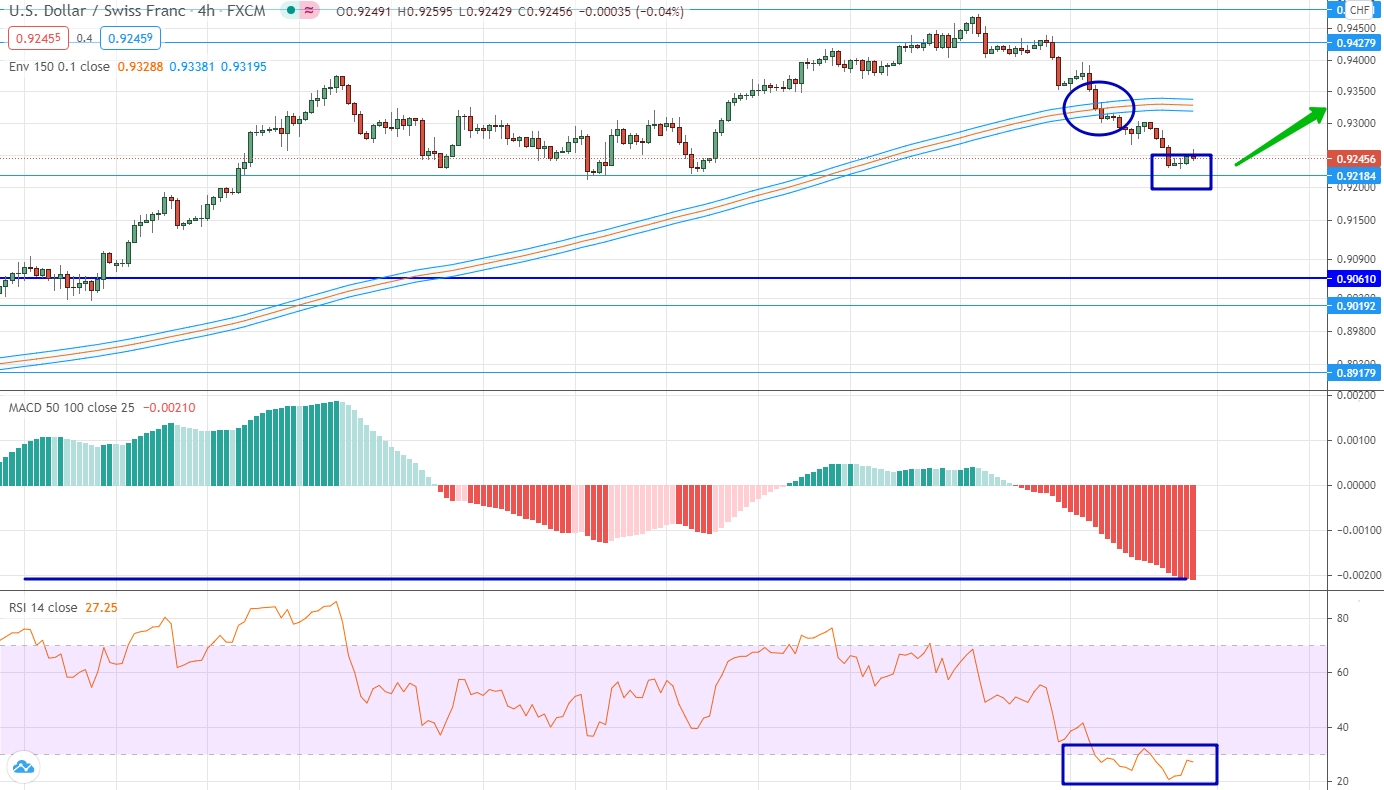Image resolution: width=1384 pixels, height=790 pixels.
Task: Click the spread value 0.4
Action: coord(84,39)
